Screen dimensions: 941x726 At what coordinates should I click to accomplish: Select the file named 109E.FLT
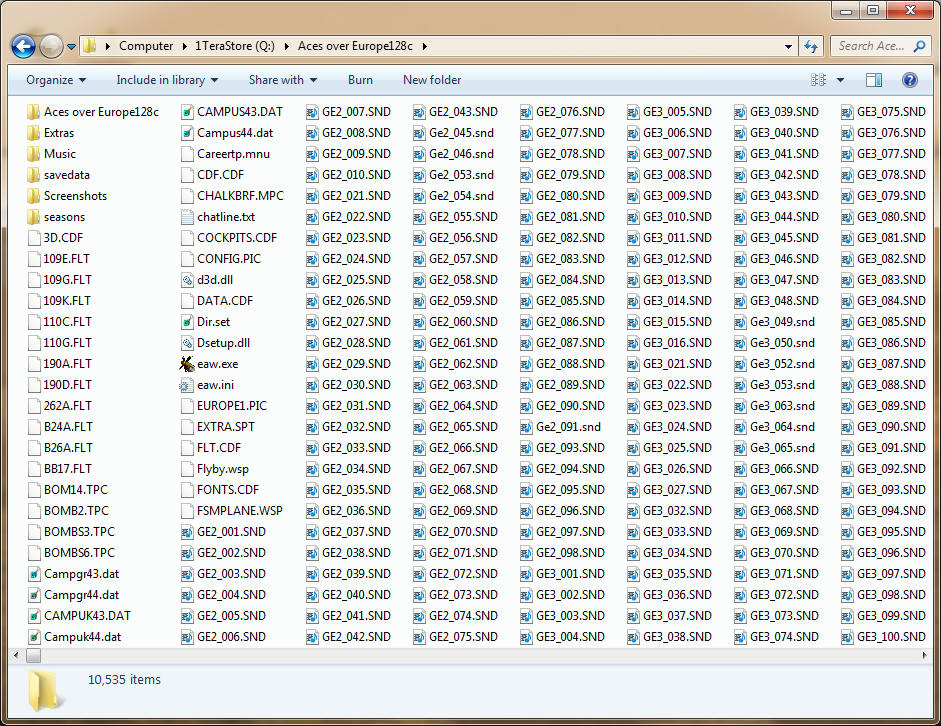pyautogui.click(x=67, y=259)
